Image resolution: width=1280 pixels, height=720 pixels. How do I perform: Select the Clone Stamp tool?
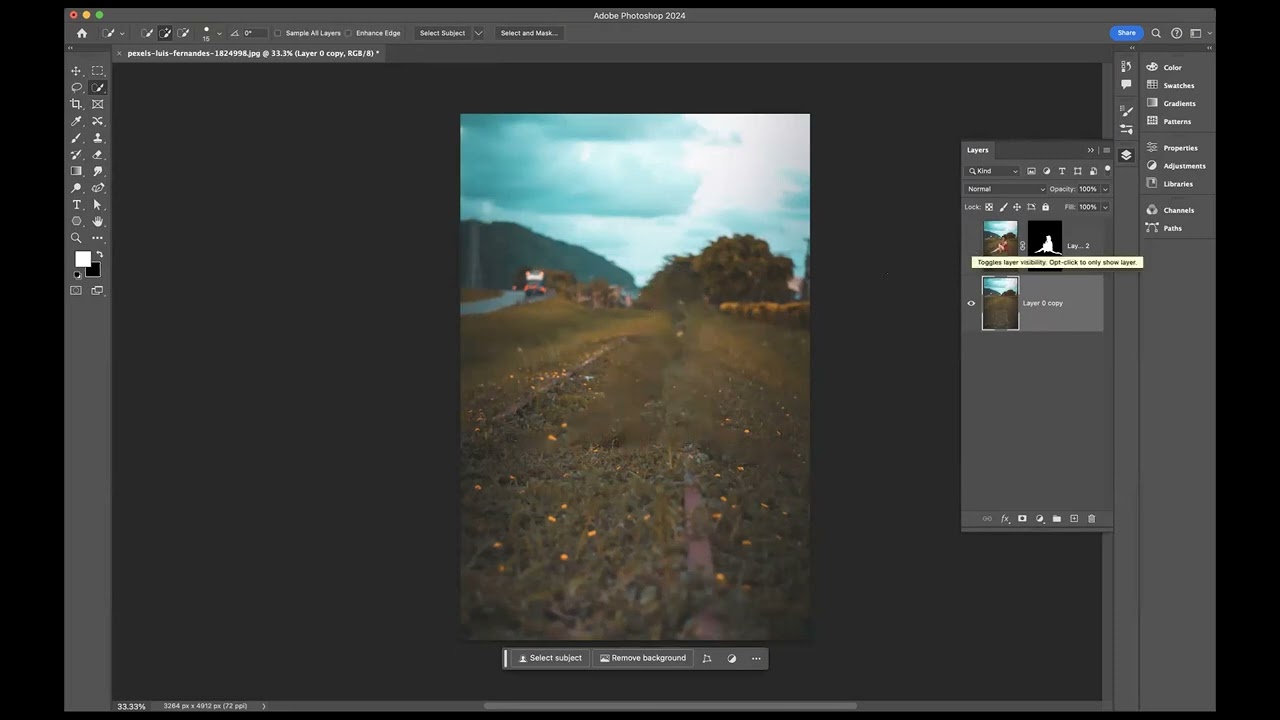97,138
